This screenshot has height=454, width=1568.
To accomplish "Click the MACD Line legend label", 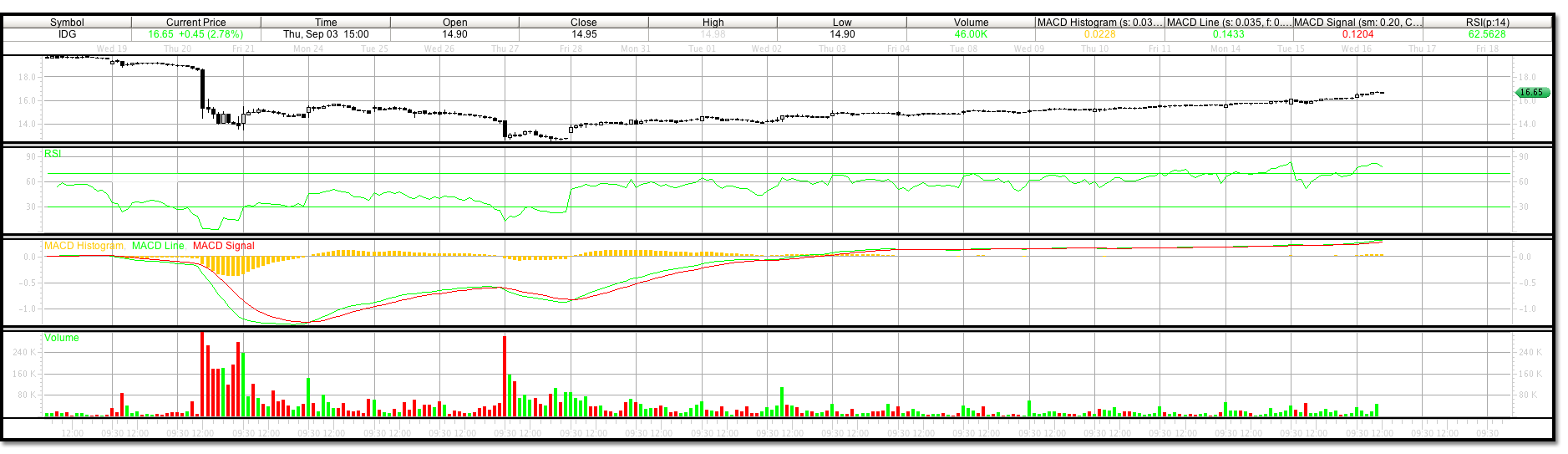I will click(x=158, y=246).
